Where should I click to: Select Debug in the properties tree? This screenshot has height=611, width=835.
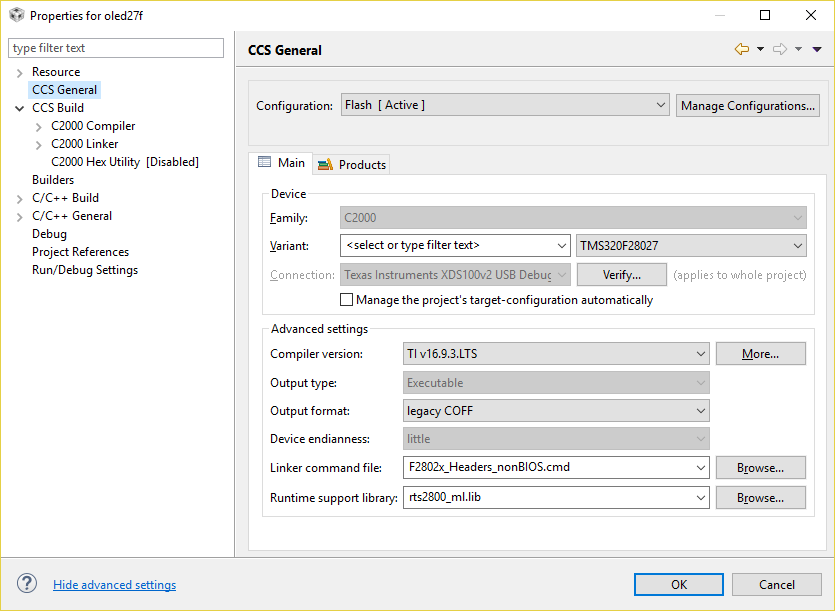pyautogui.click(x=49, y=234)
